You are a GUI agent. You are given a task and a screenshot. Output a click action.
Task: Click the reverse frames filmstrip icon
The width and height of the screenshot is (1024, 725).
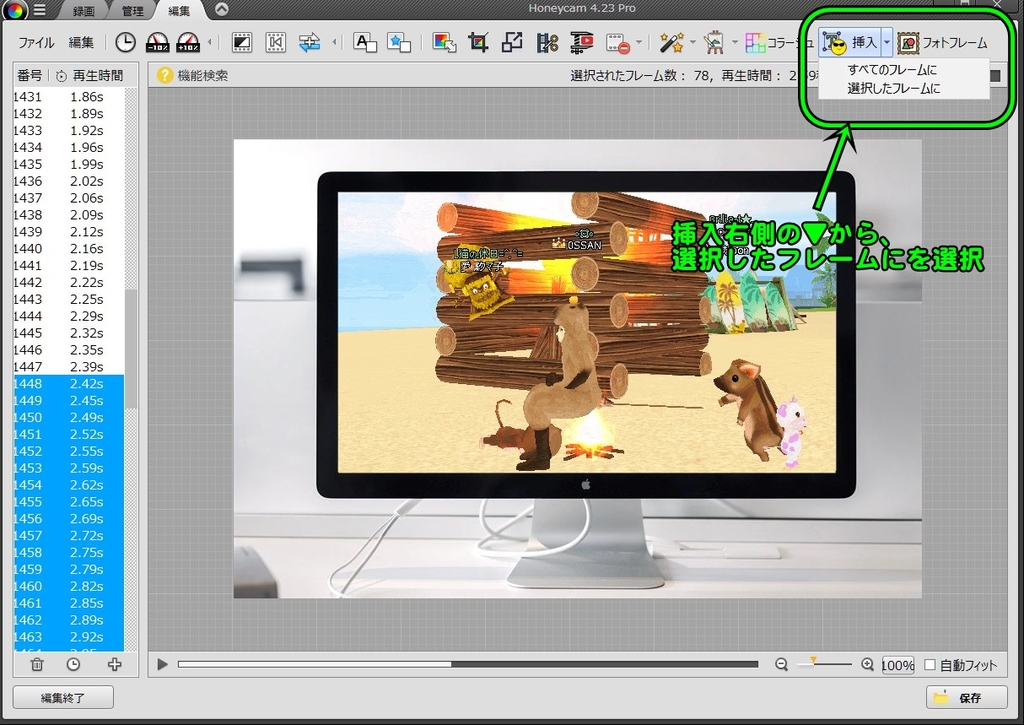click(276, 43)
